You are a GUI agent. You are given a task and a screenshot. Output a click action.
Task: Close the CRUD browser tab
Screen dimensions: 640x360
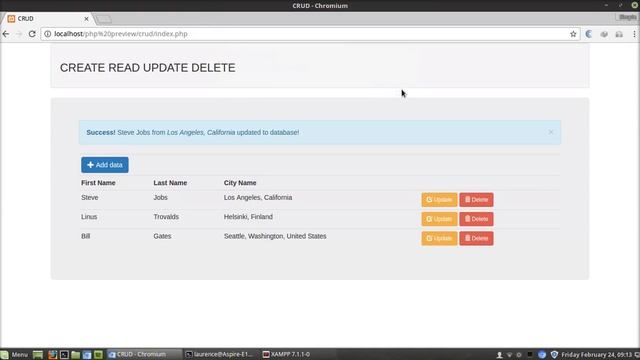click(87, 19)
